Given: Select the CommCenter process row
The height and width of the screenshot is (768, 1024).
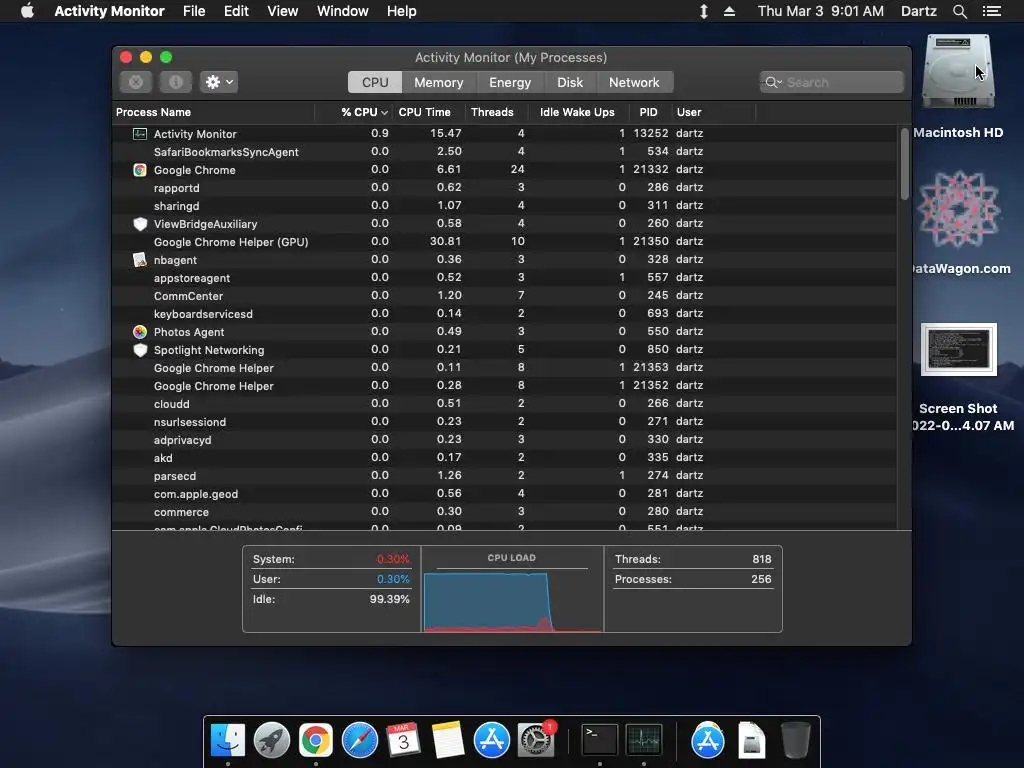Looking at the screenshot, I should 505,296.
